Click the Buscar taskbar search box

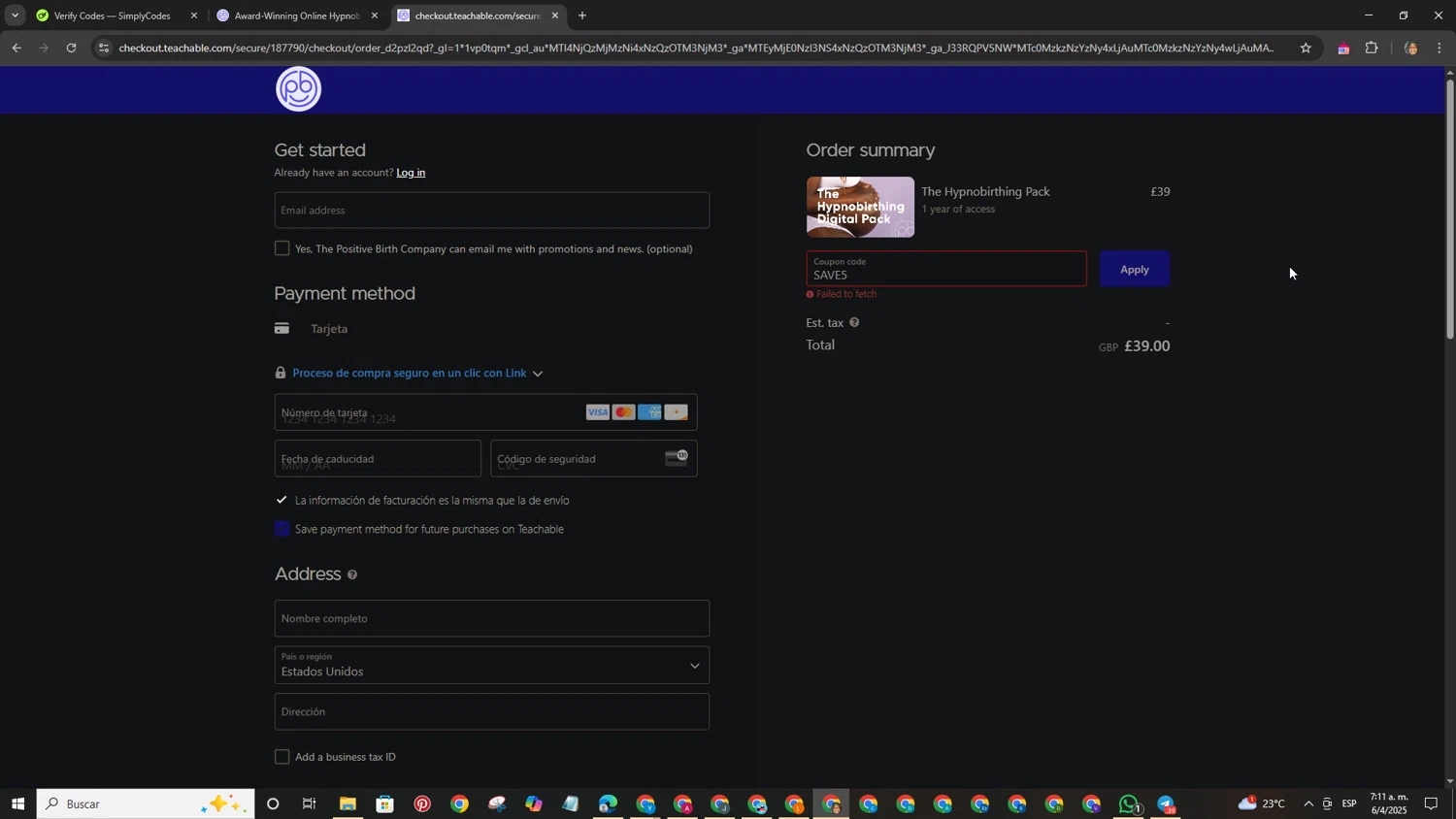coord(146,803)
